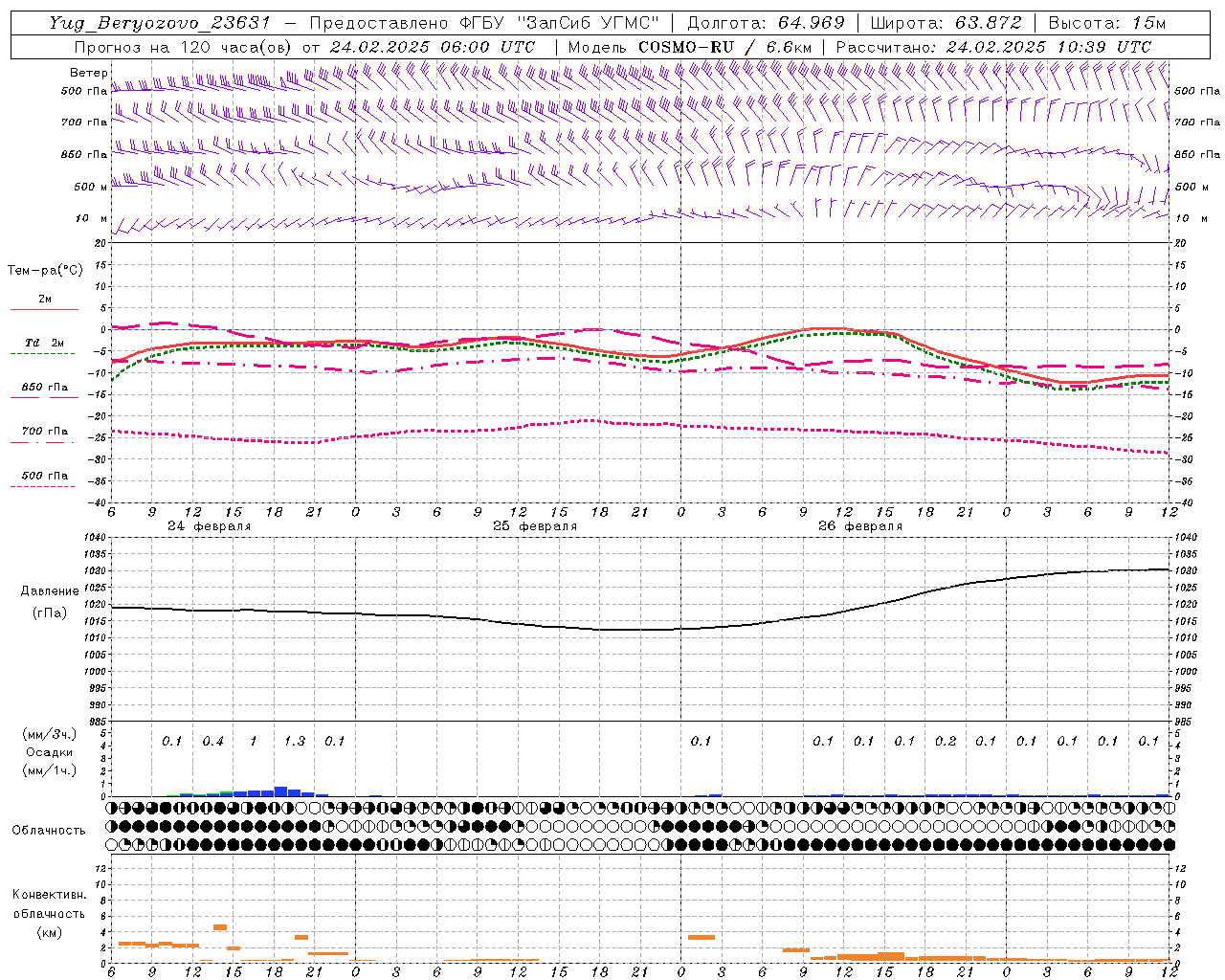
Task: Click the 25 февраля date label
Action: pyautogui.click(x=535, y=526)
